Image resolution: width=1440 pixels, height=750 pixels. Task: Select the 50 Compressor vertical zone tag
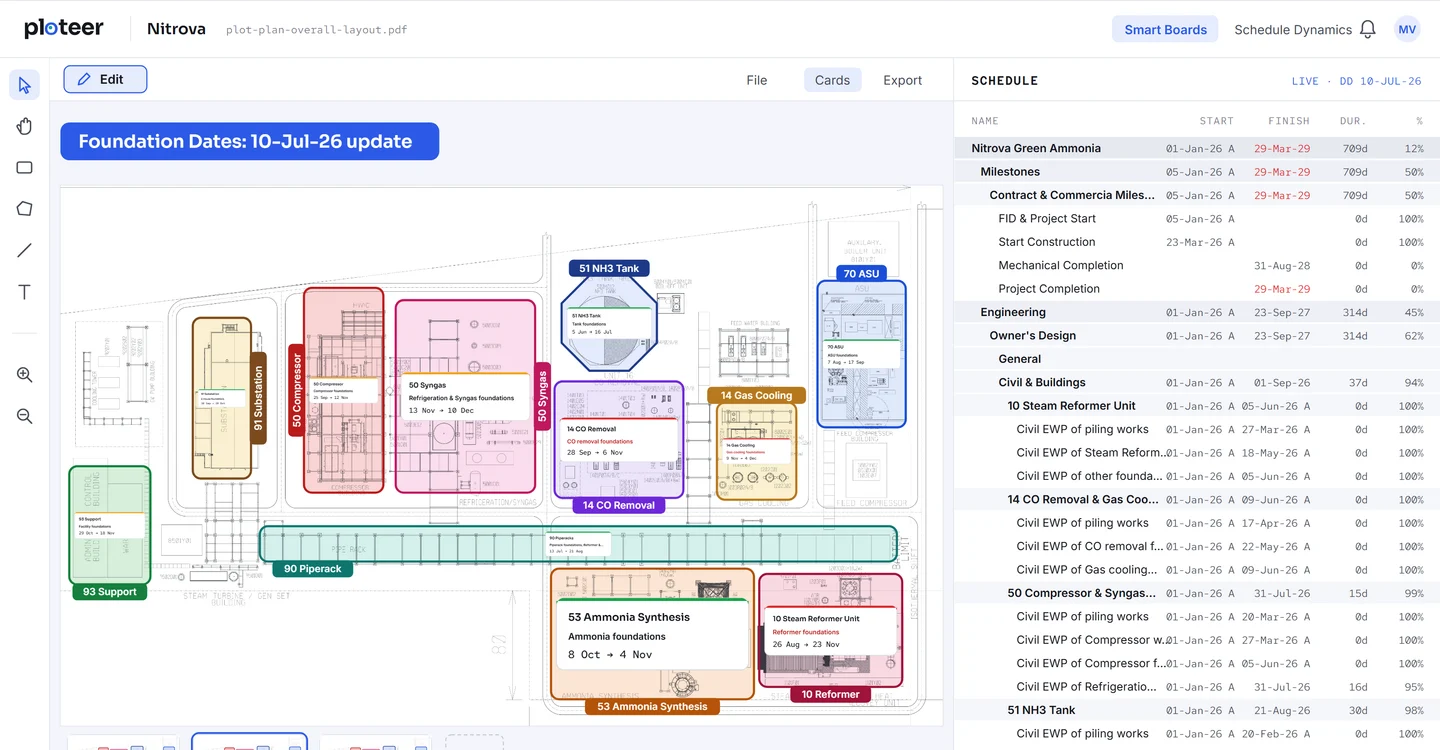(x=296, y=390)
